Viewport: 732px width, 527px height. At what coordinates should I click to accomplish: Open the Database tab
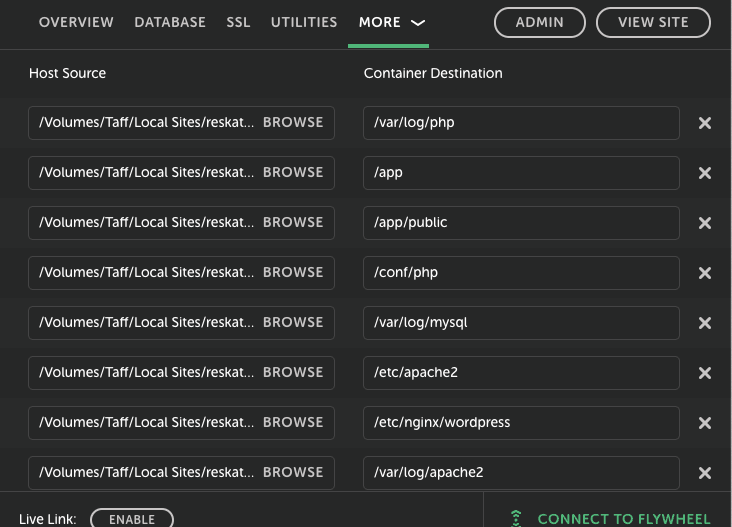tap(170, 22)
